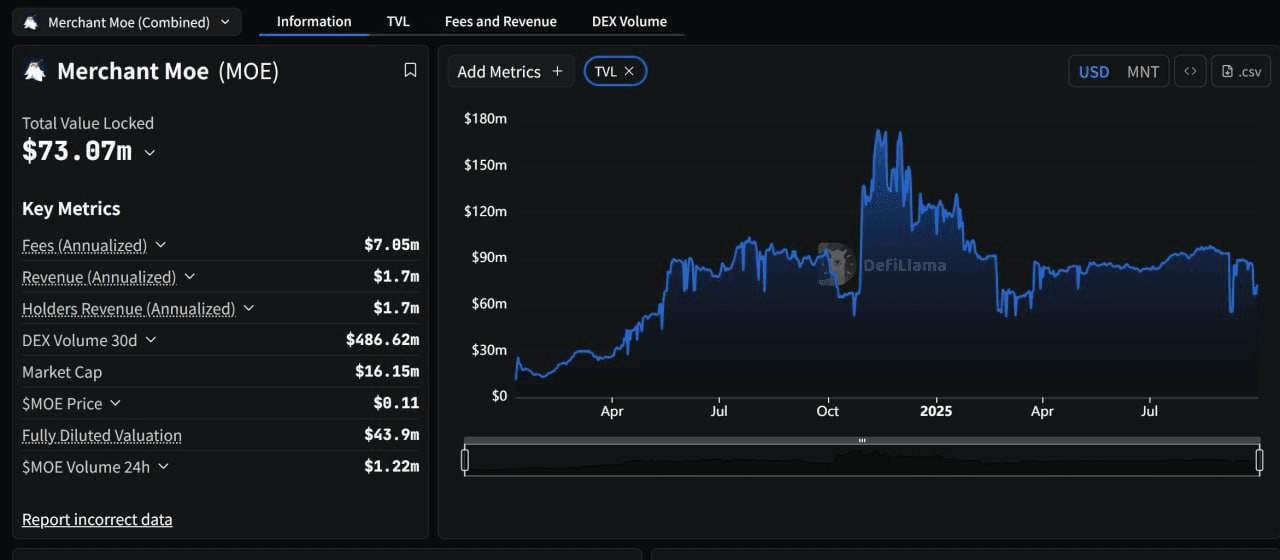Open the DEX Volume tab
Viewport: 1280px width, 560px height.
pos(629,21)
